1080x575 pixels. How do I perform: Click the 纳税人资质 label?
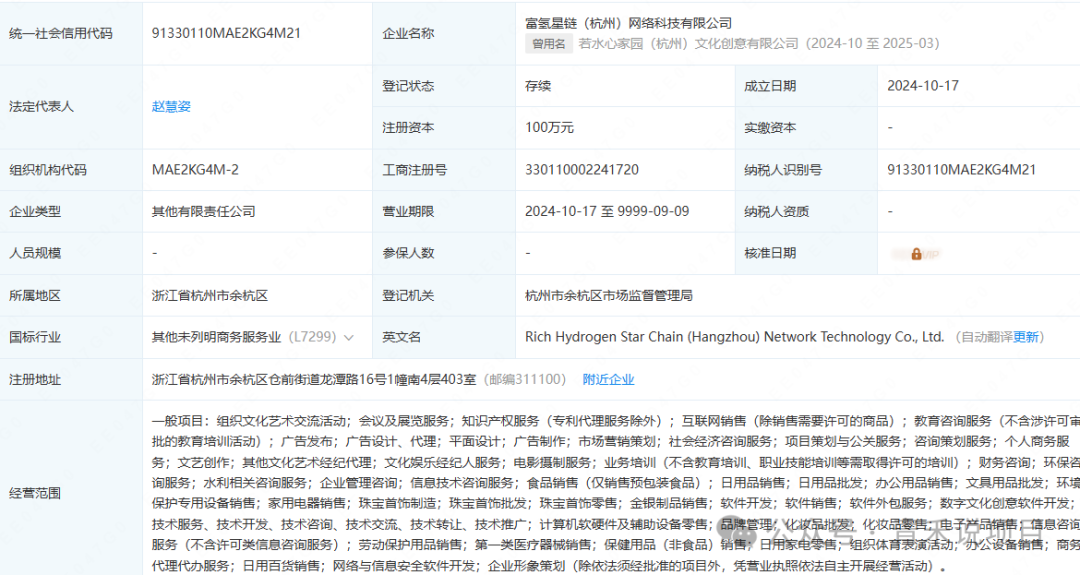pyautogui.click(x=776, y=212)
